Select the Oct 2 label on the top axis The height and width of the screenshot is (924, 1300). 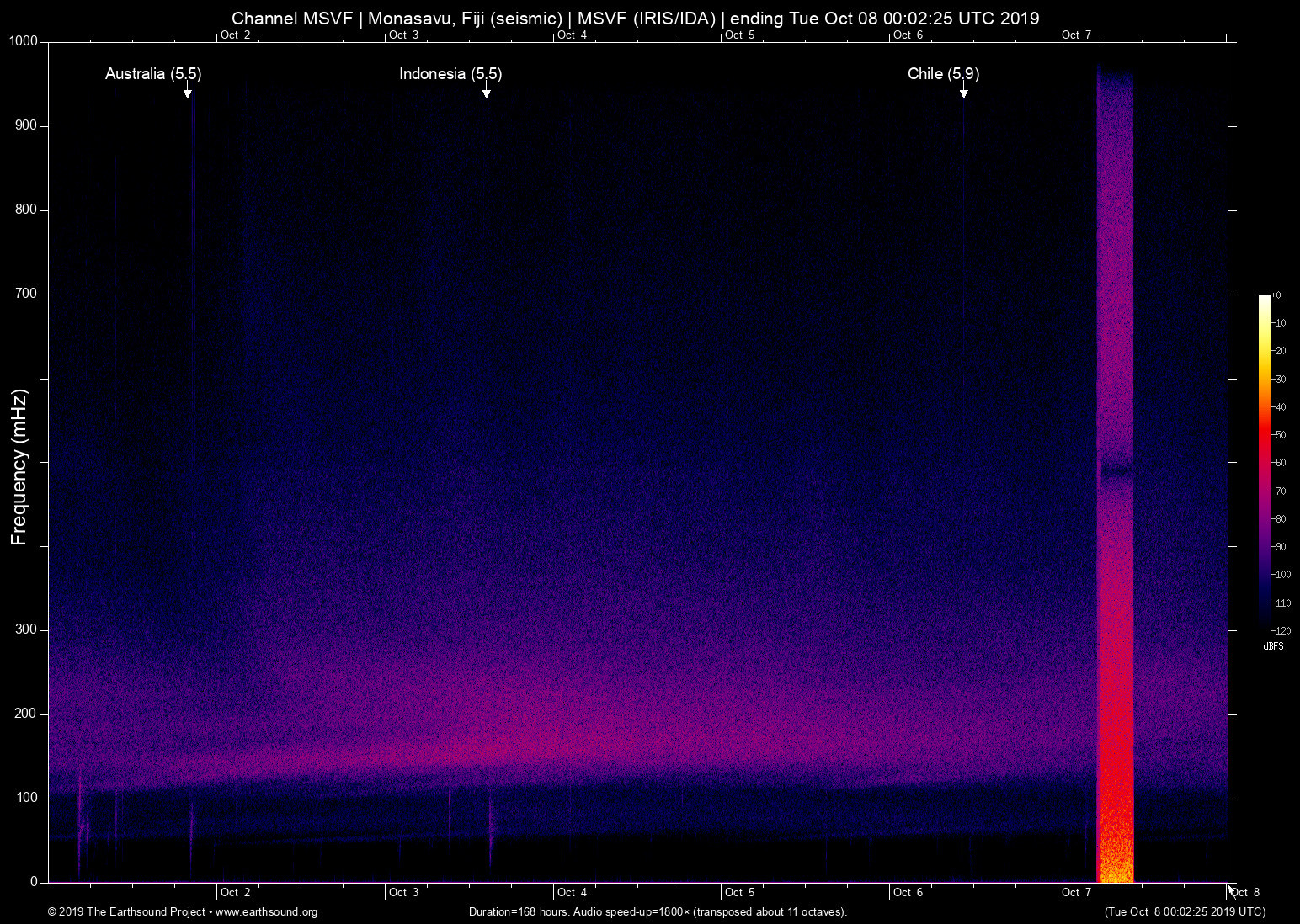click(x=236, y=35)
